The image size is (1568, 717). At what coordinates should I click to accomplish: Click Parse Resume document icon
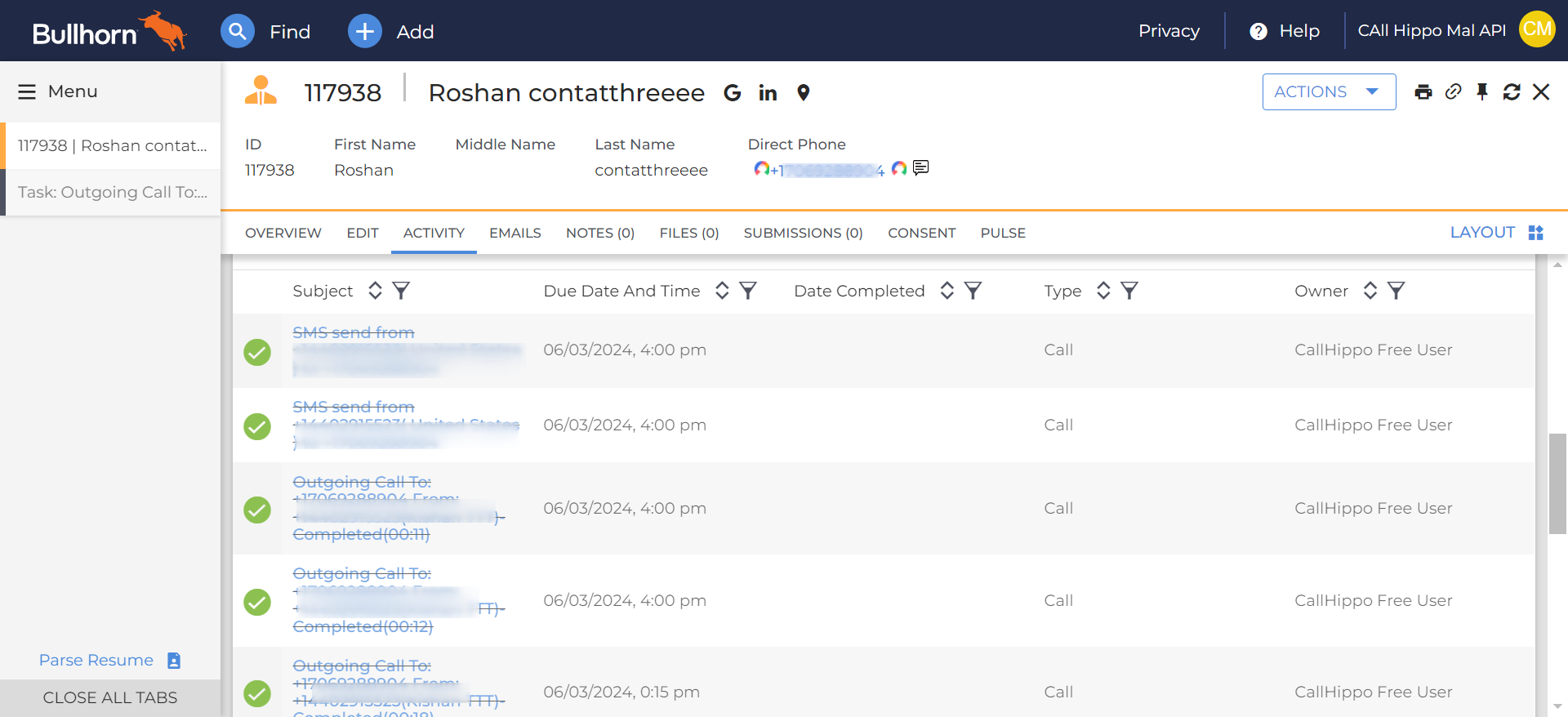click(174, 660)
